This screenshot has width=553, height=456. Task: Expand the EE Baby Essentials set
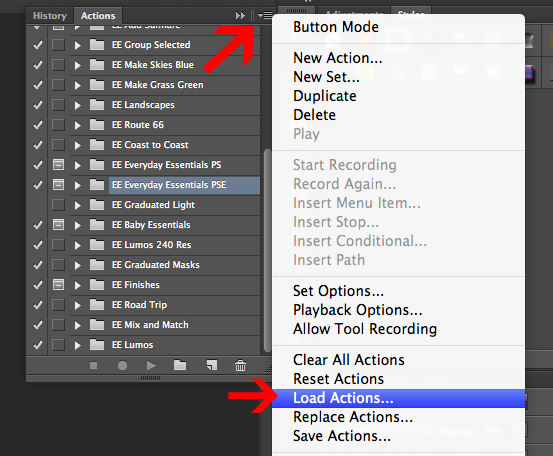point(78,225)
